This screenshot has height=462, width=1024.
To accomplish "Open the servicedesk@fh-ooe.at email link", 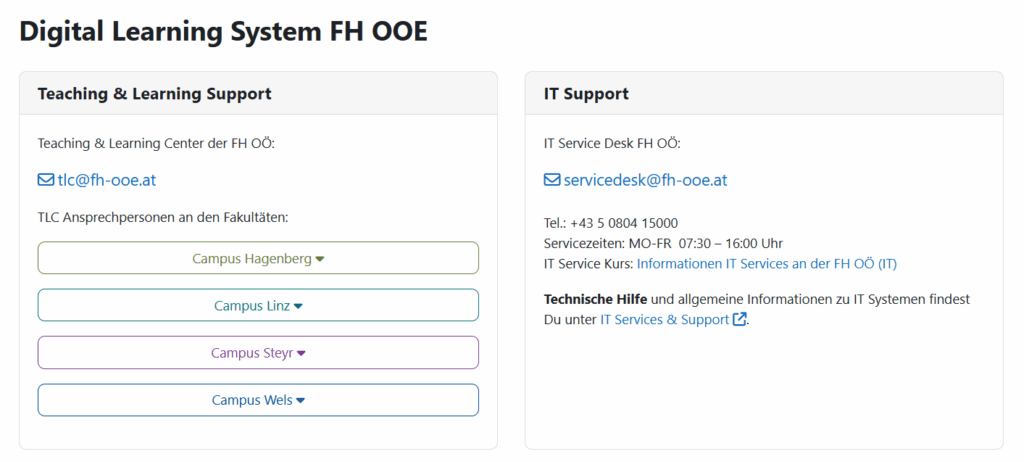I will pos(644,181).
